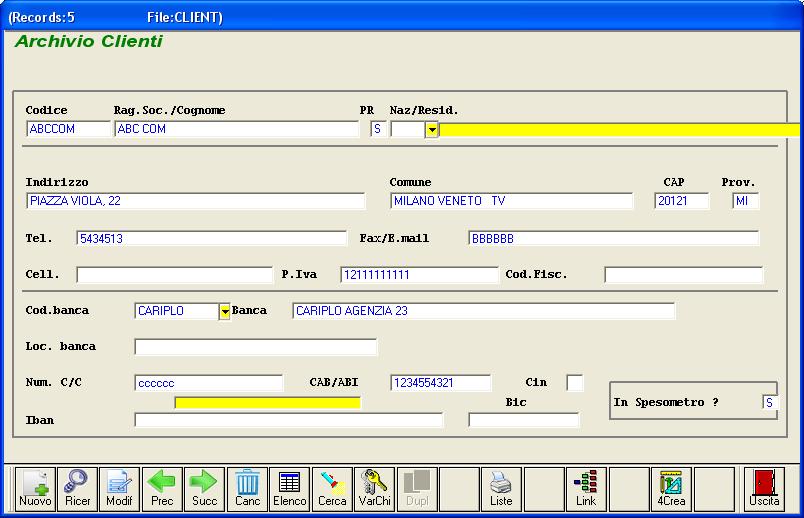The image size is (804, 518).
Task: Click the small Cin input box
Action: click(574, 383)
